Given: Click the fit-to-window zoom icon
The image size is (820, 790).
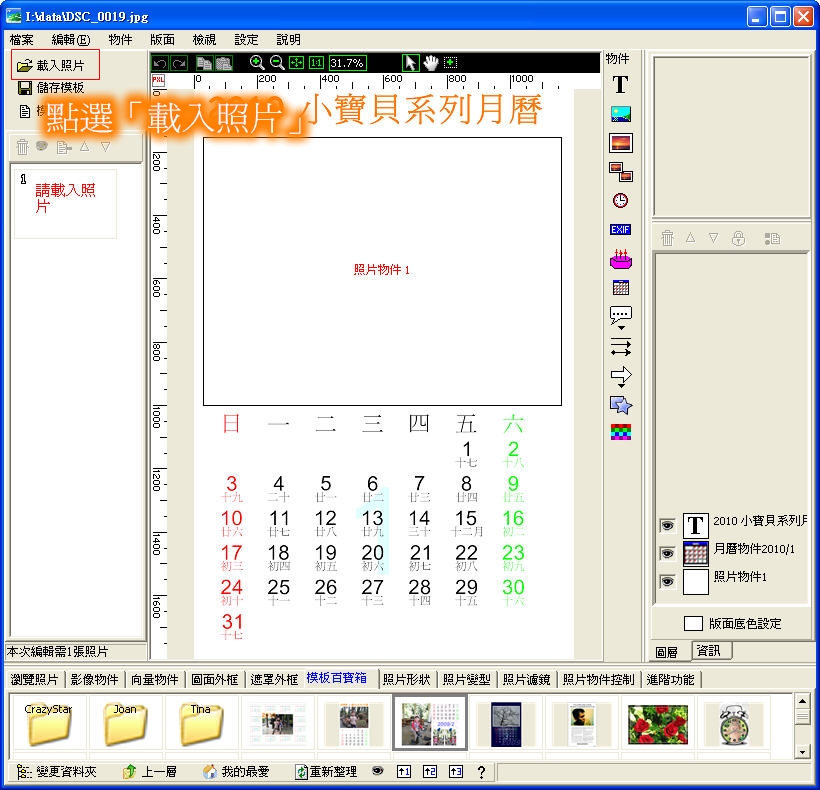Looking at the screenshot, I should (297, 63).
